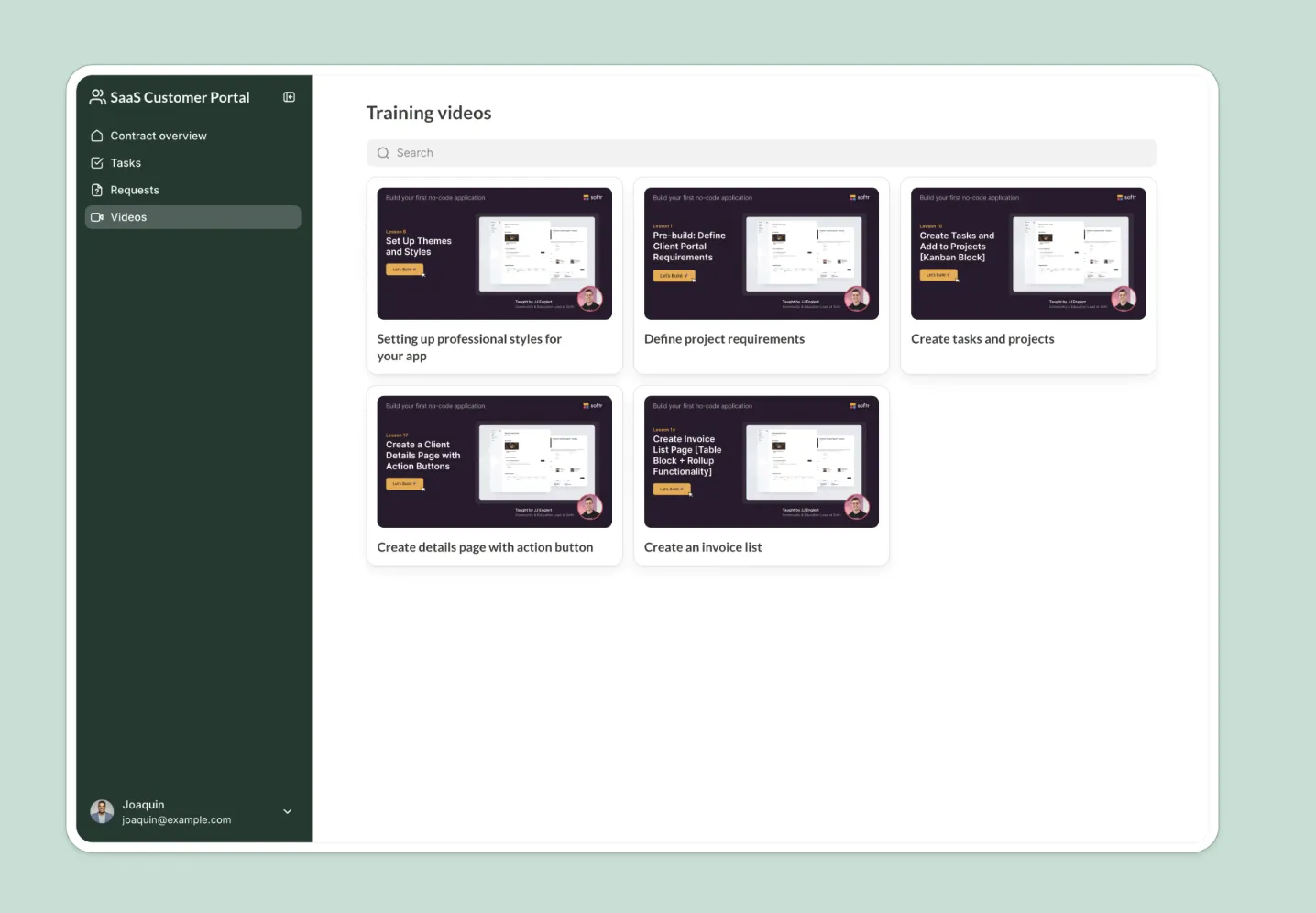1316x913 pixels.
Task: Click the Search videos input field
Action: [762, 153]
